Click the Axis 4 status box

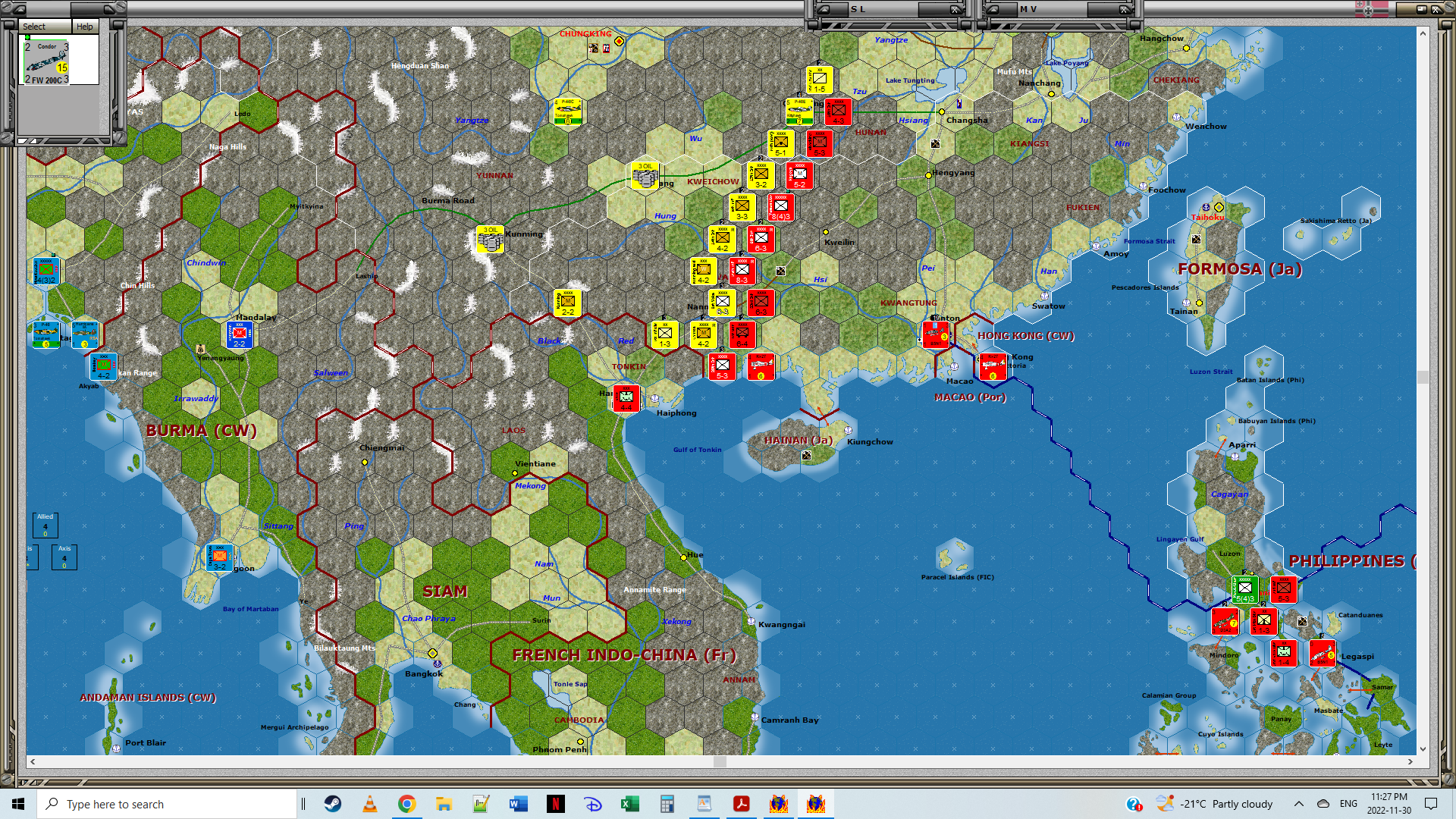click(x=64, y=557)
